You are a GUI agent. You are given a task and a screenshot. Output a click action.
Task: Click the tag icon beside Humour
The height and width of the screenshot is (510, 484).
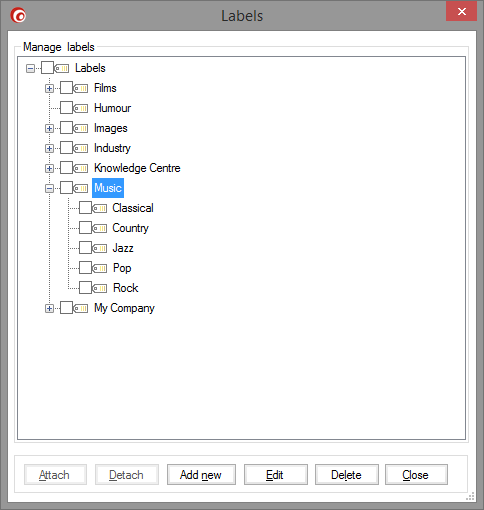81,108
